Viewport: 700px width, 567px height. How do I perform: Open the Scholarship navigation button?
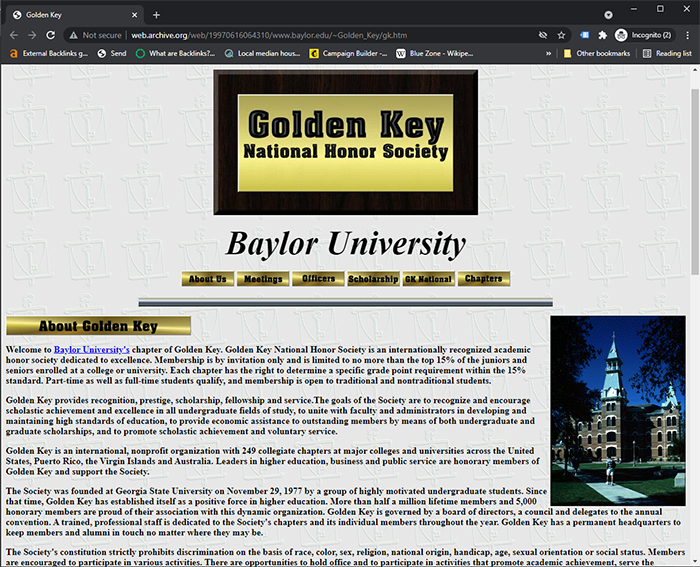373,279
